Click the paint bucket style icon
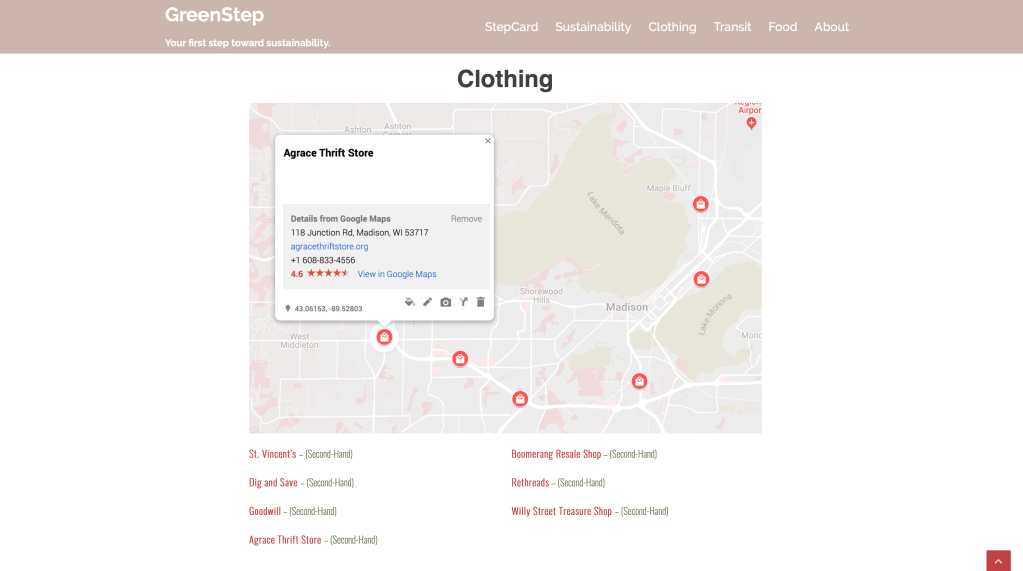The width and height of the screenshot is (1023, 571). (x=409, y=302)
